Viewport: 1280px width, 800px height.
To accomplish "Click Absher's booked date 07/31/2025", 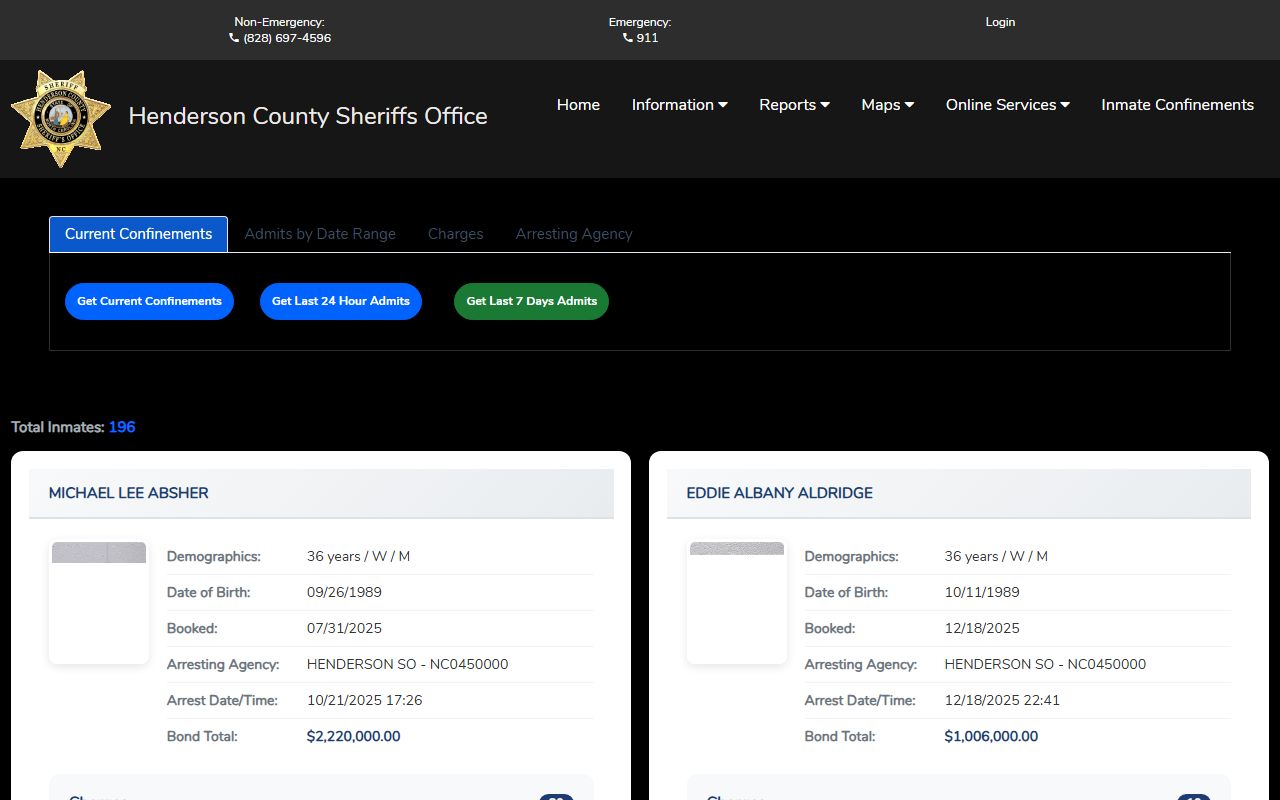I will (344, 628).
